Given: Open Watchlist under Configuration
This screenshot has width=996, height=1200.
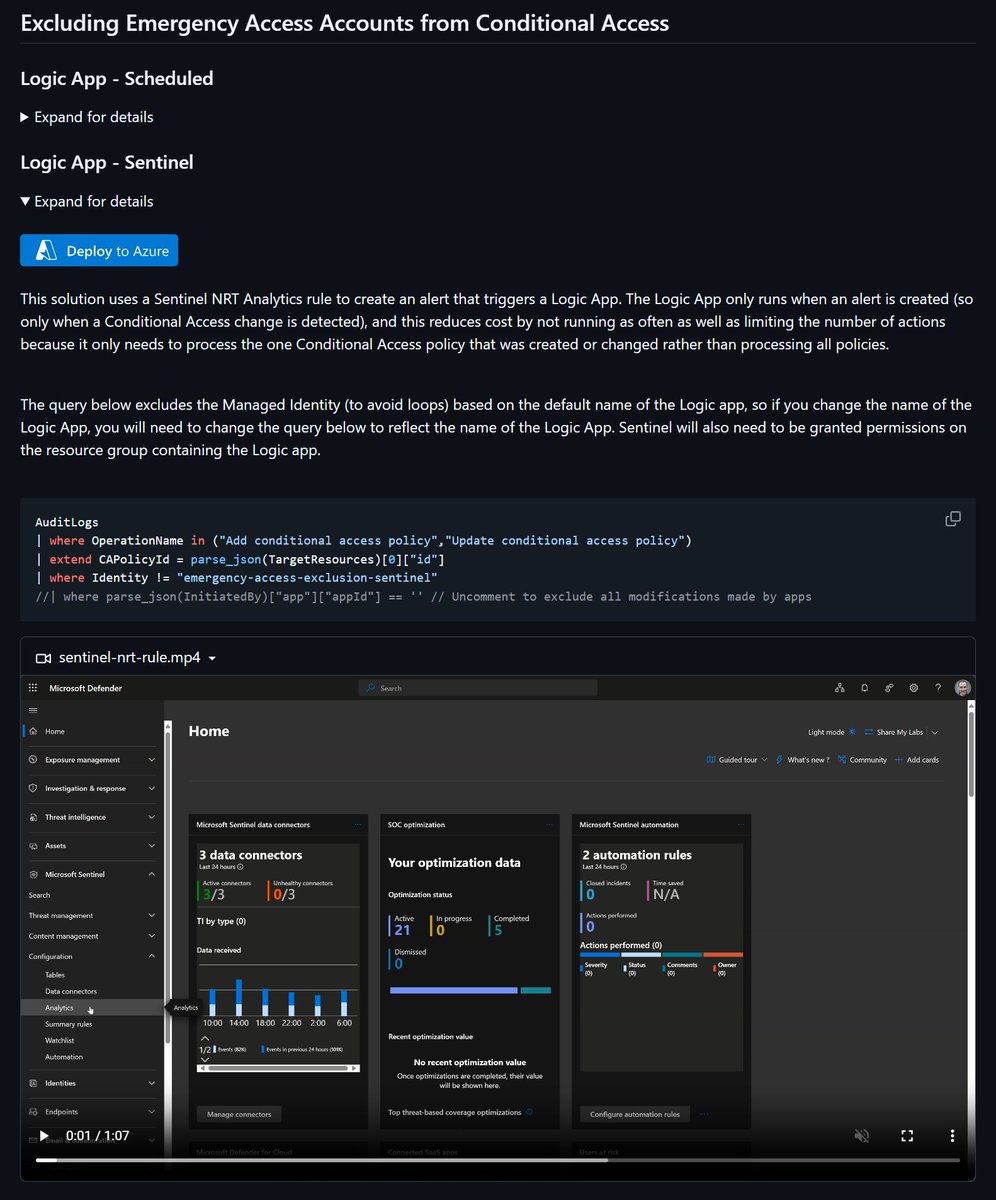Looking at the screenshot, I should click(x=60, y=1040).
